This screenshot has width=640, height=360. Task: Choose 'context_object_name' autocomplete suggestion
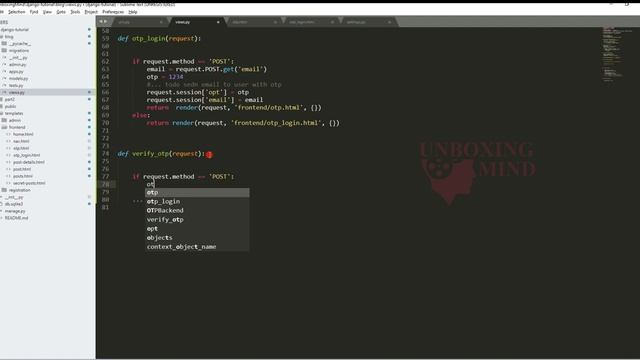[198, 247]
